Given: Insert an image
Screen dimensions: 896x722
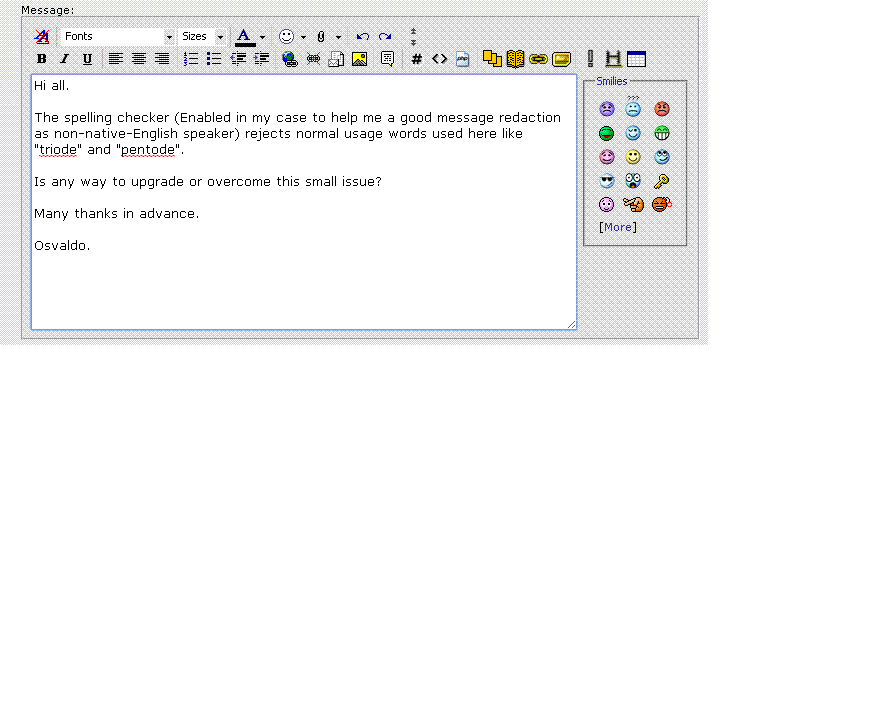Looking at the screenshot, I should (359, 59).
